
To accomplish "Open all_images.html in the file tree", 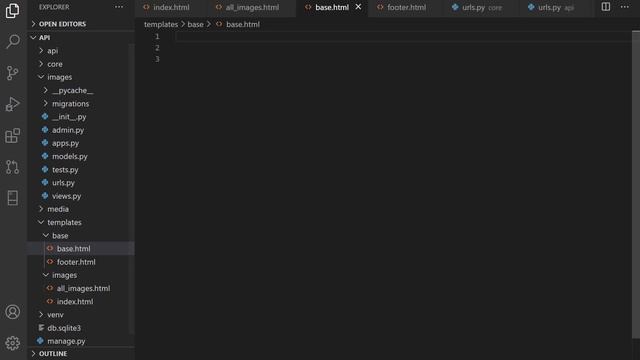I will [81, 288].
